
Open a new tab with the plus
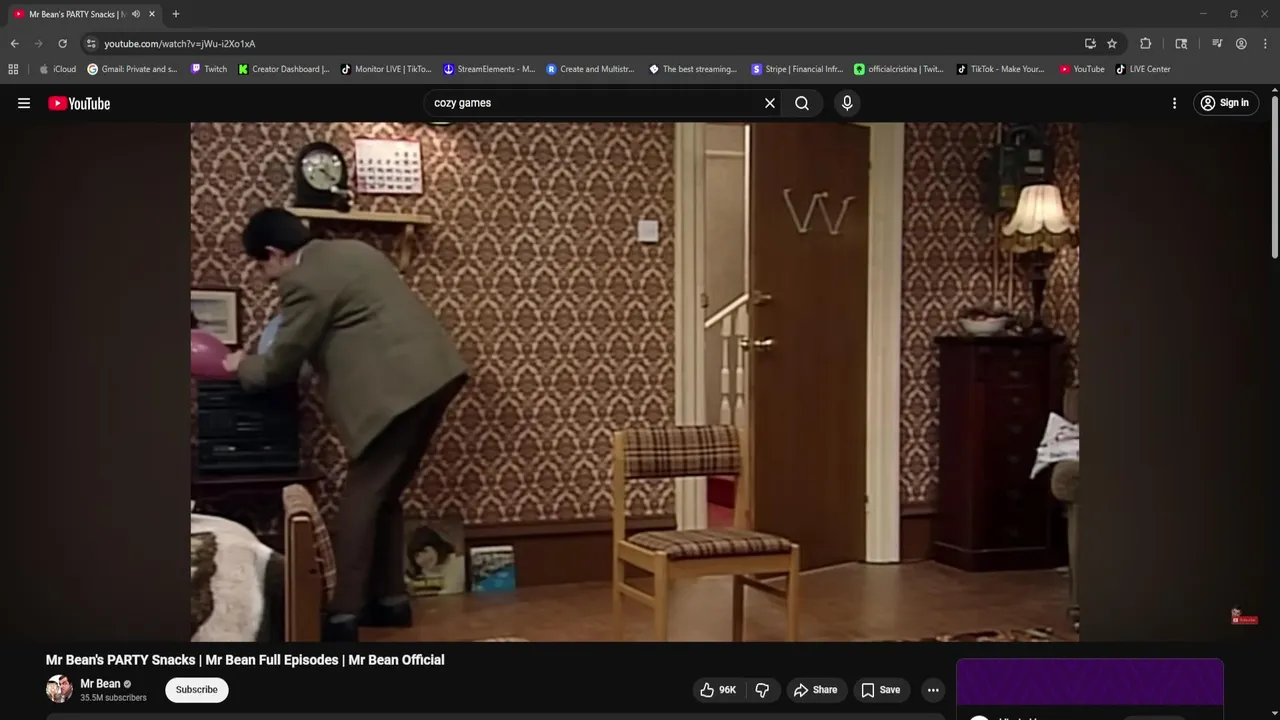(x=176, y=14)
